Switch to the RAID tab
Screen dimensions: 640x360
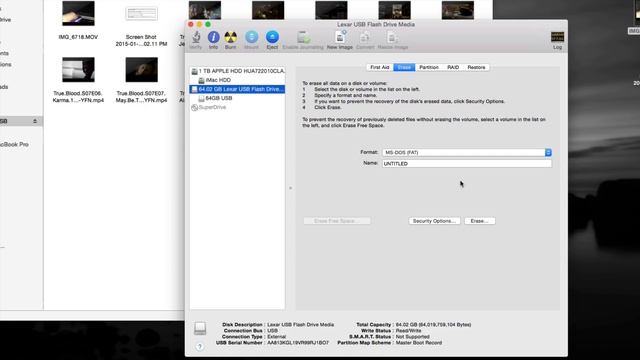453,67
